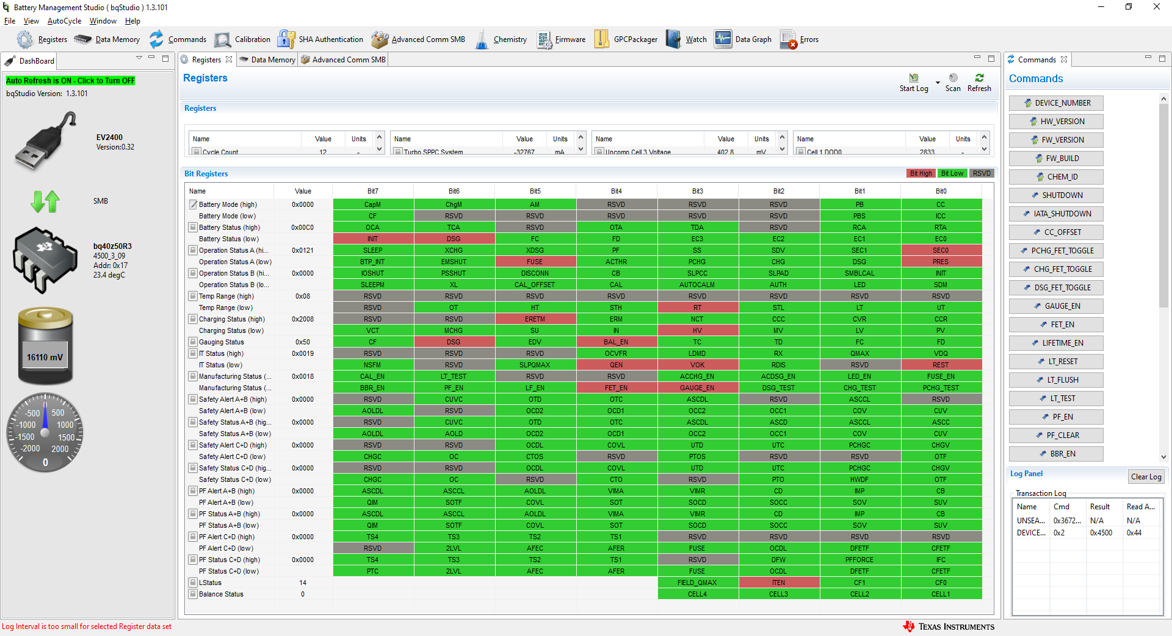The width and height of the screenshot is (1172, 636).
Task: Open the Firmware tool
Action: [561, 40]
